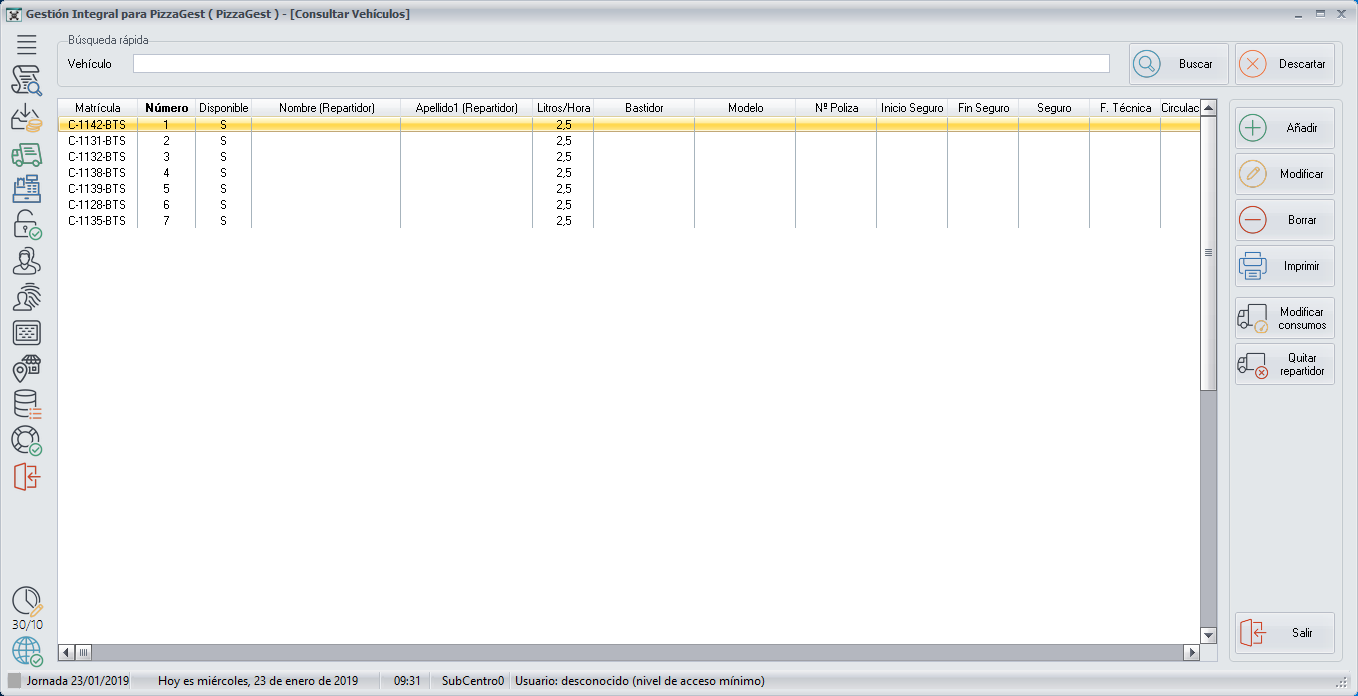
Task: Sort by the Matrícula column header
Action: coord(97,108)
